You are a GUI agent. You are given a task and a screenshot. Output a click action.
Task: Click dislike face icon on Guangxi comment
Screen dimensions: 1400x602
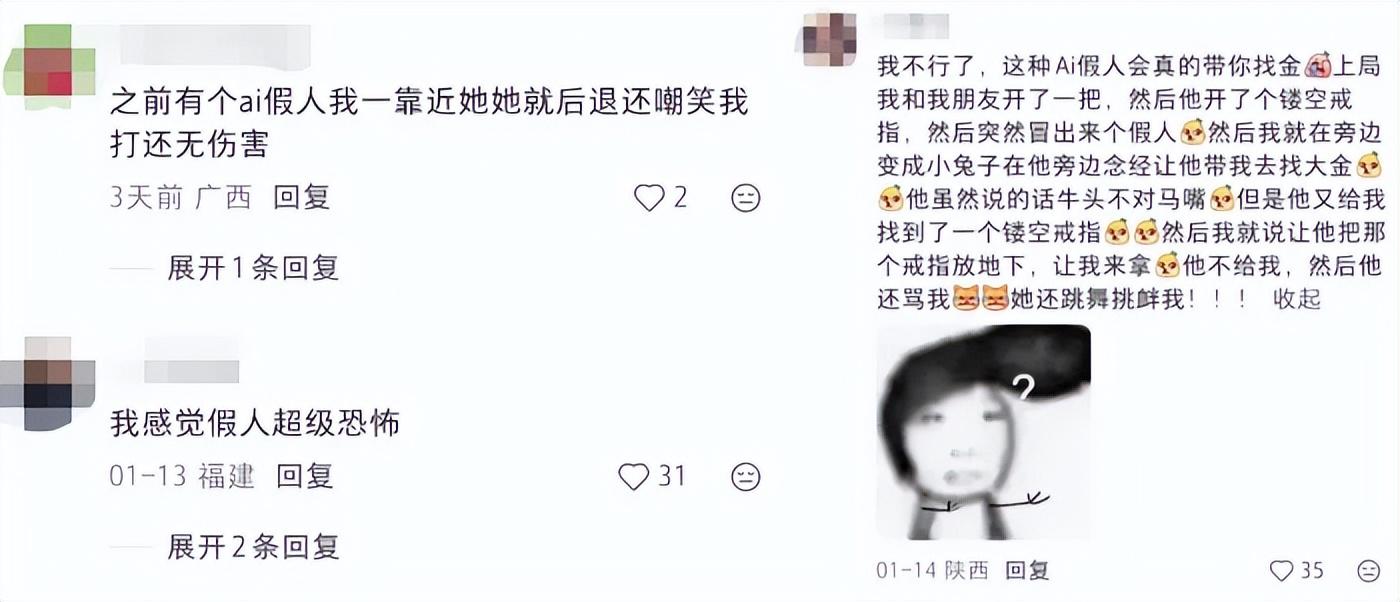pos(745,198)
